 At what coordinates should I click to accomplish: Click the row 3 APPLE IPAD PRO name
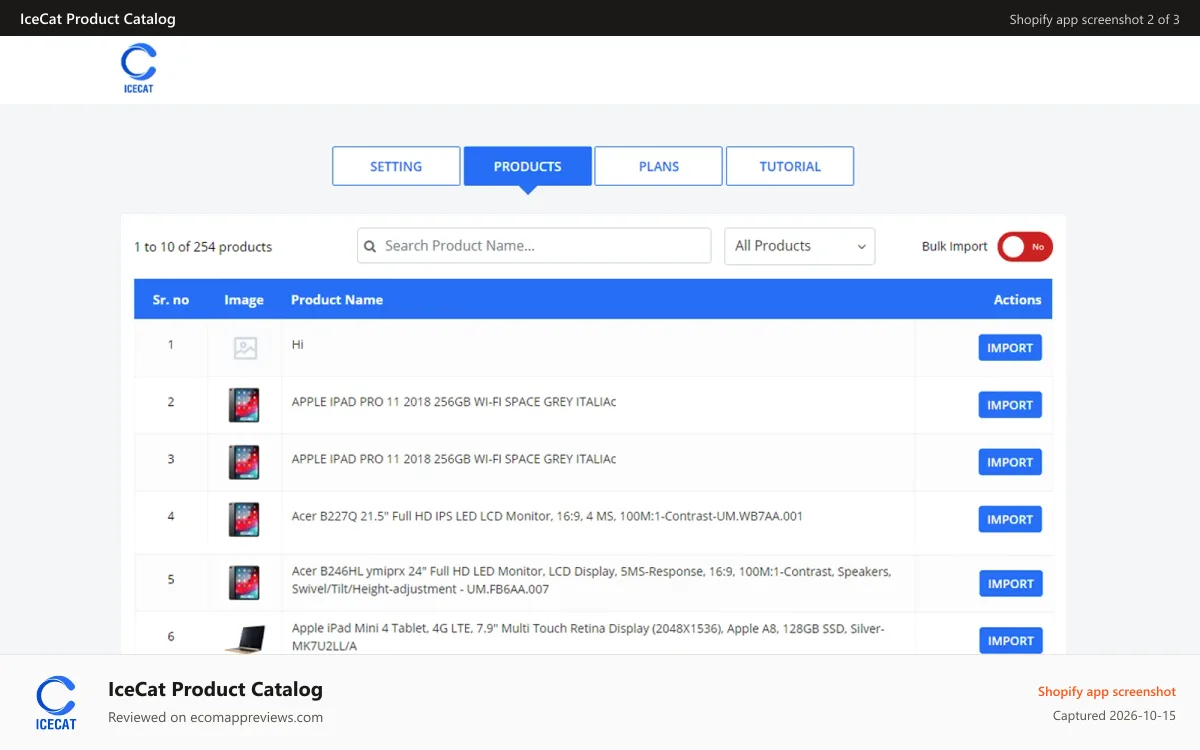tap(454, 459)
